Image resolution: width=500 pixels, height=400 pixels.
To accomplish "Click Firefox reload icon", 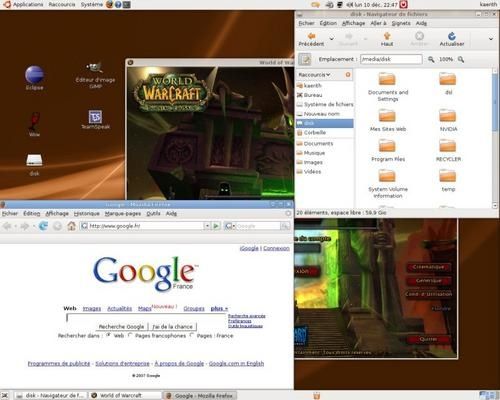I will (x=43, y=226).
